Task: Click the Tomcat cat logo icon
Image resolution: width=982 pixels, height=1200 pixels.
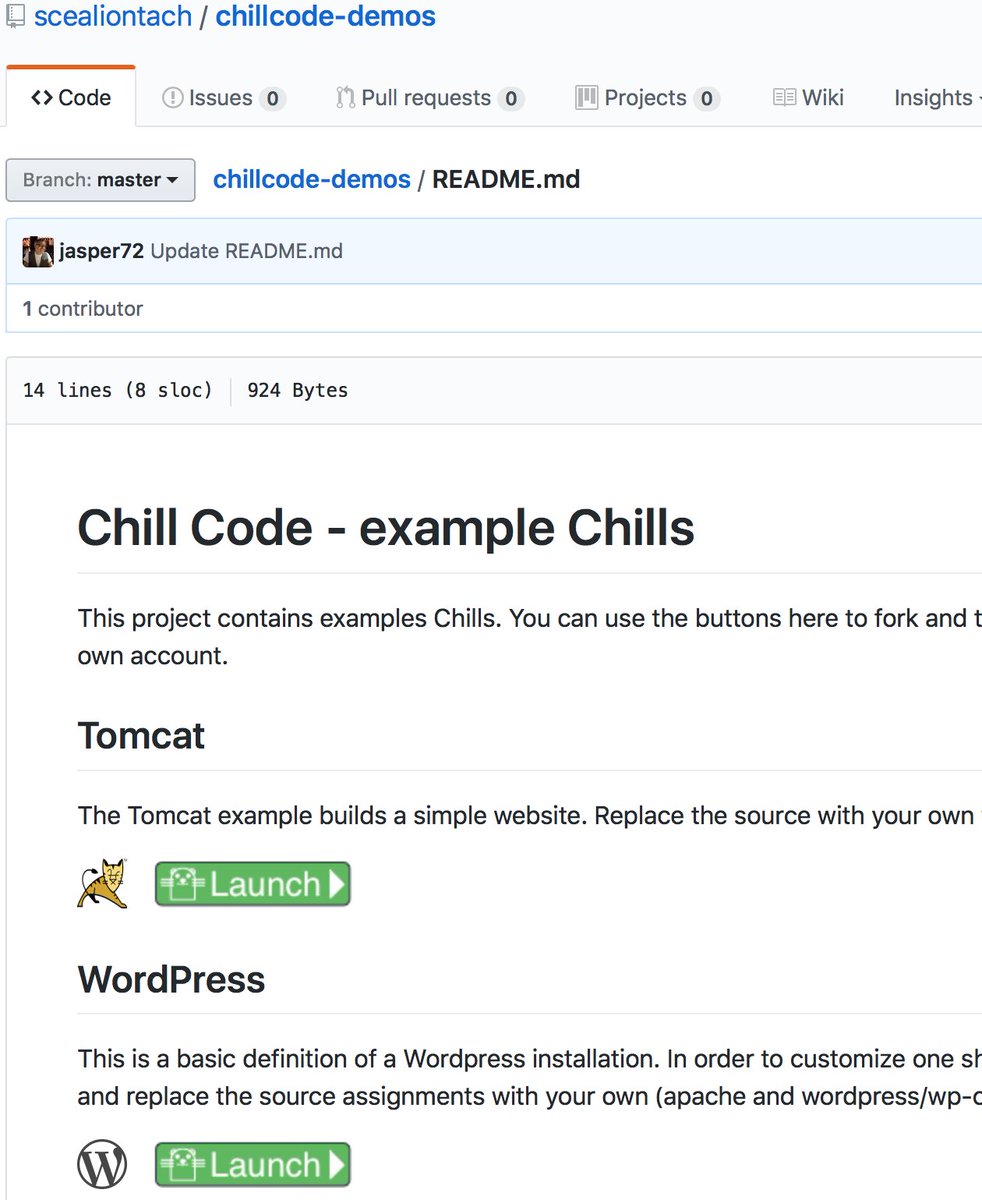Action: [103, 882]
